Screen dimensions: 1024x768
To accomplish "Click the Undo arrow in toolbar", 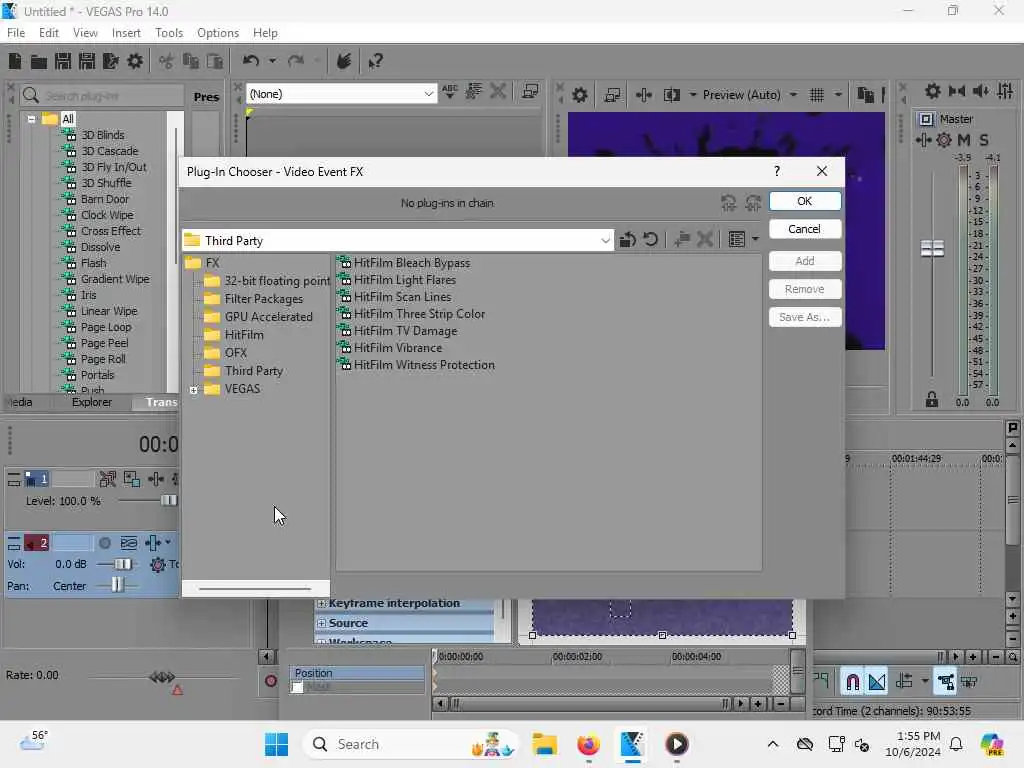I will coord(251,61).
